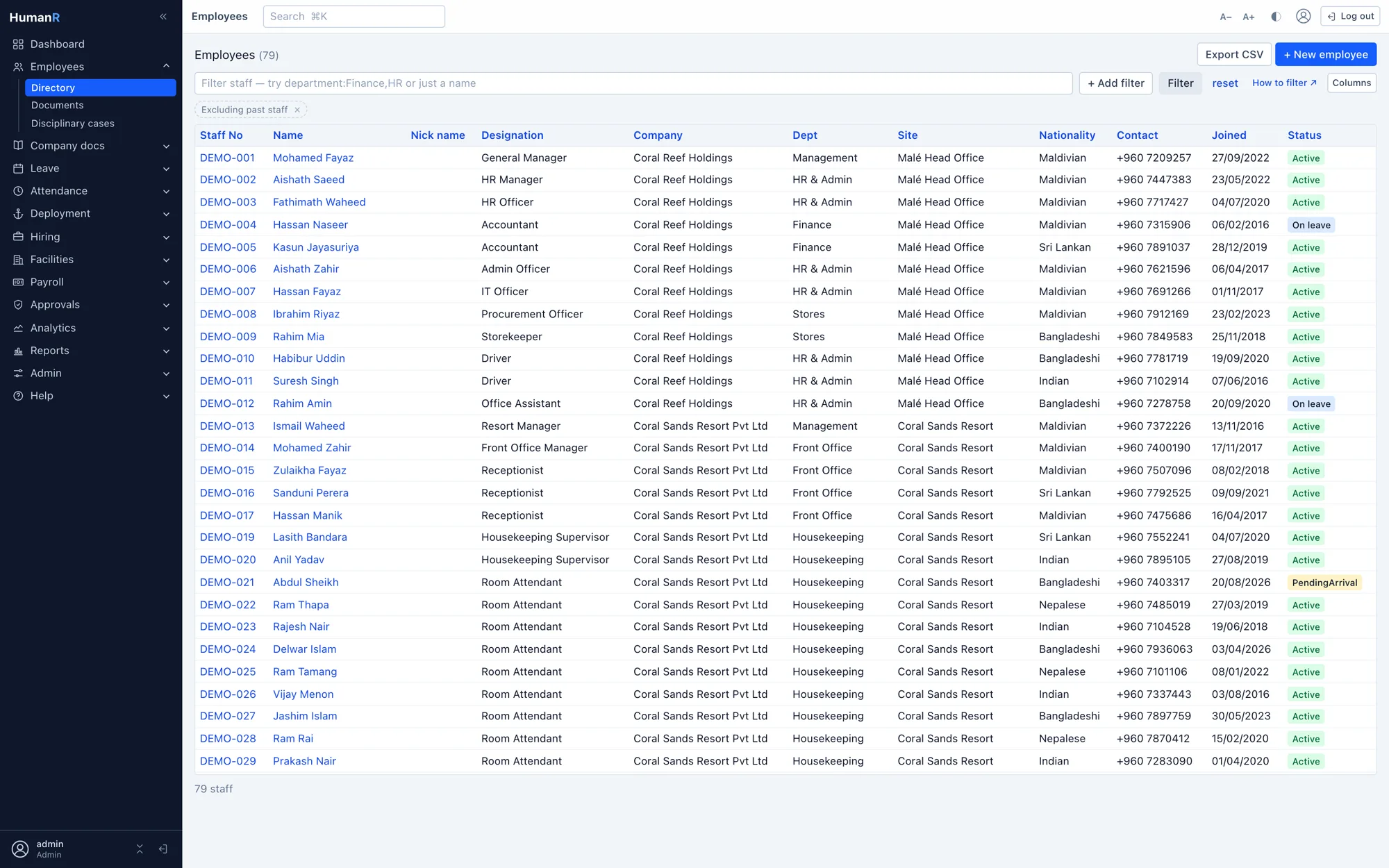Click the Dashboard grid icon
Viewport: 1389px width, 868px height.
click(18, 44)
